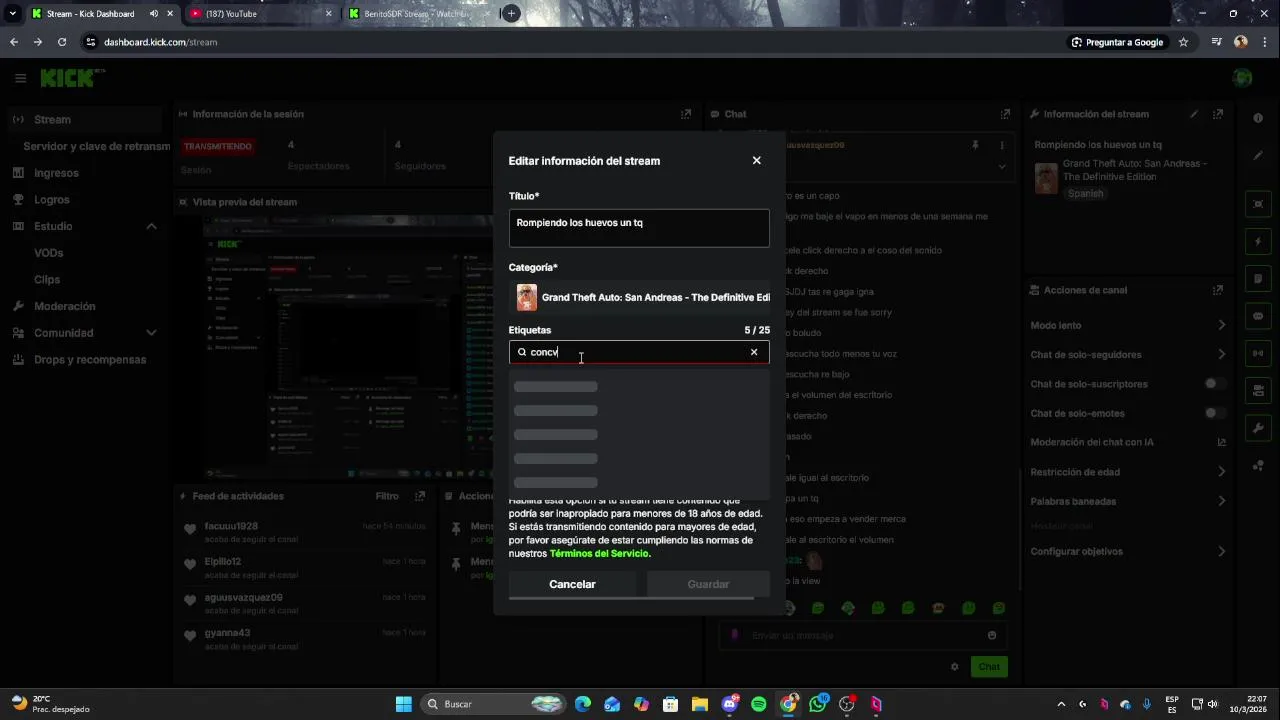Click Preguntar a Google in address bar
The height and width of the screenshot is (720, 1280).
(x=1117, y=42)
